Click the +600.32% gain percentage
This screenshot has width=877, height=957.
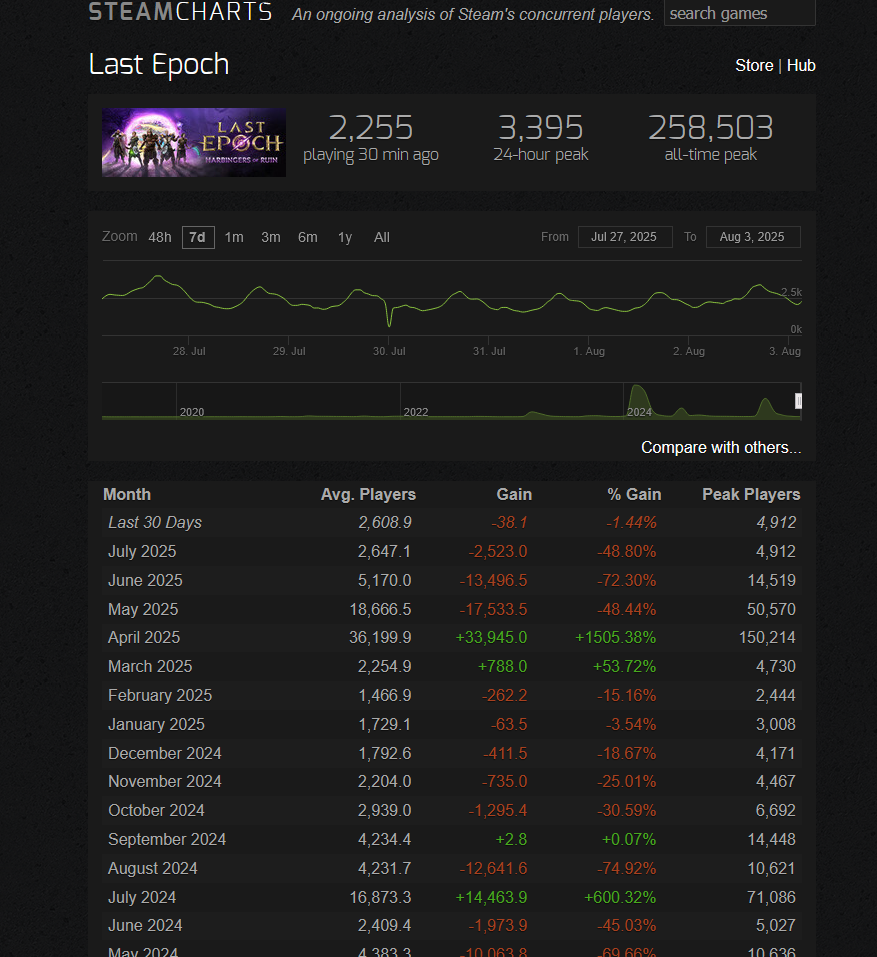pyautogui.click(x=620, y=897)
